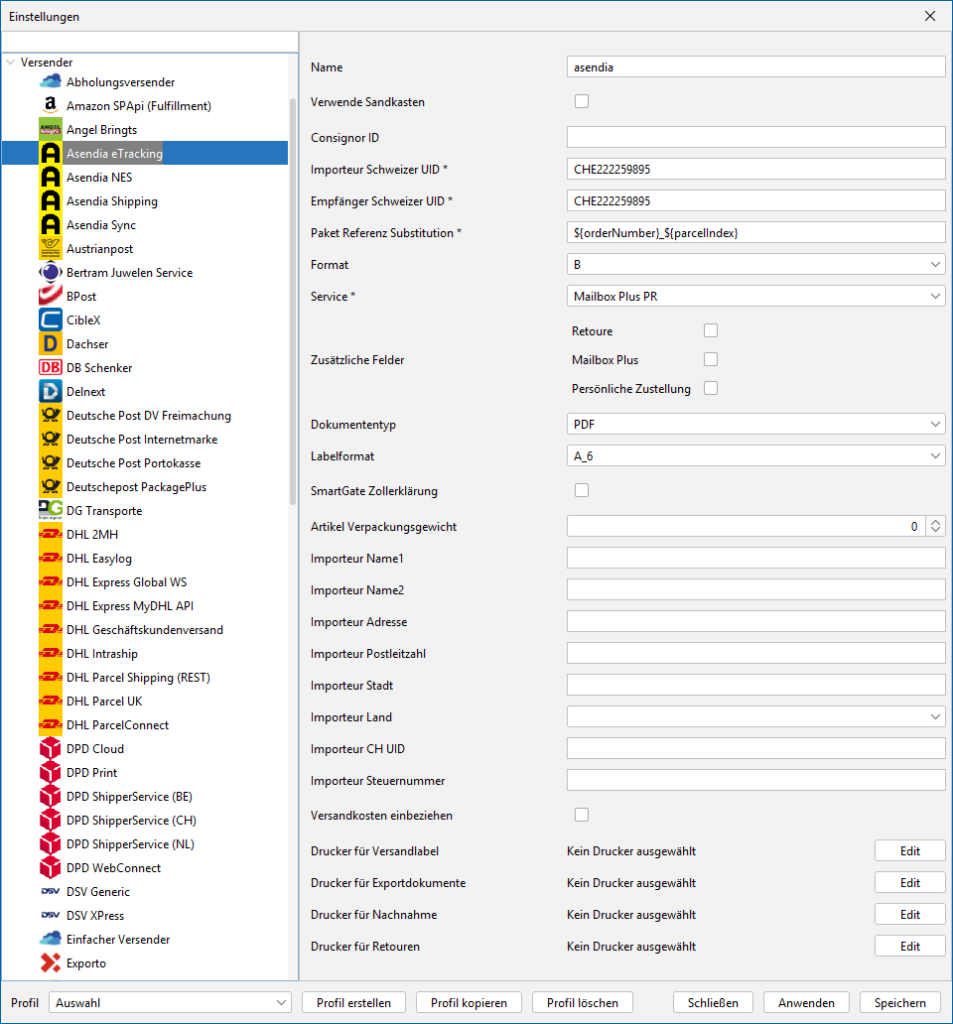Open the Service dropdown showing Mailbox Plus PR
Image resolution: width=953 pixels, height=1024 pixels.
pos(755,296)
